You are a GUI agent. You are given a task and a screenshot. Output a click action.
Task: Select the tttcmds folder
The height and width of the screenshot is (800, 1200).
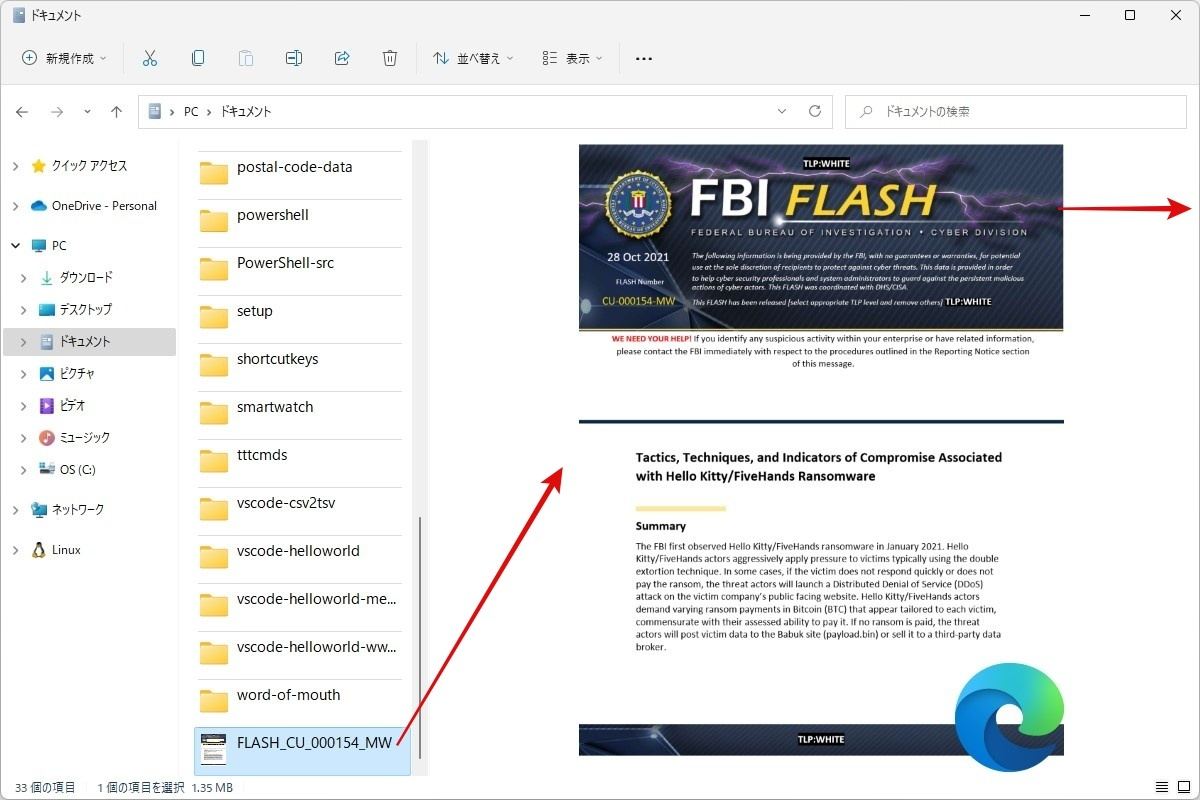pos(299,460)
